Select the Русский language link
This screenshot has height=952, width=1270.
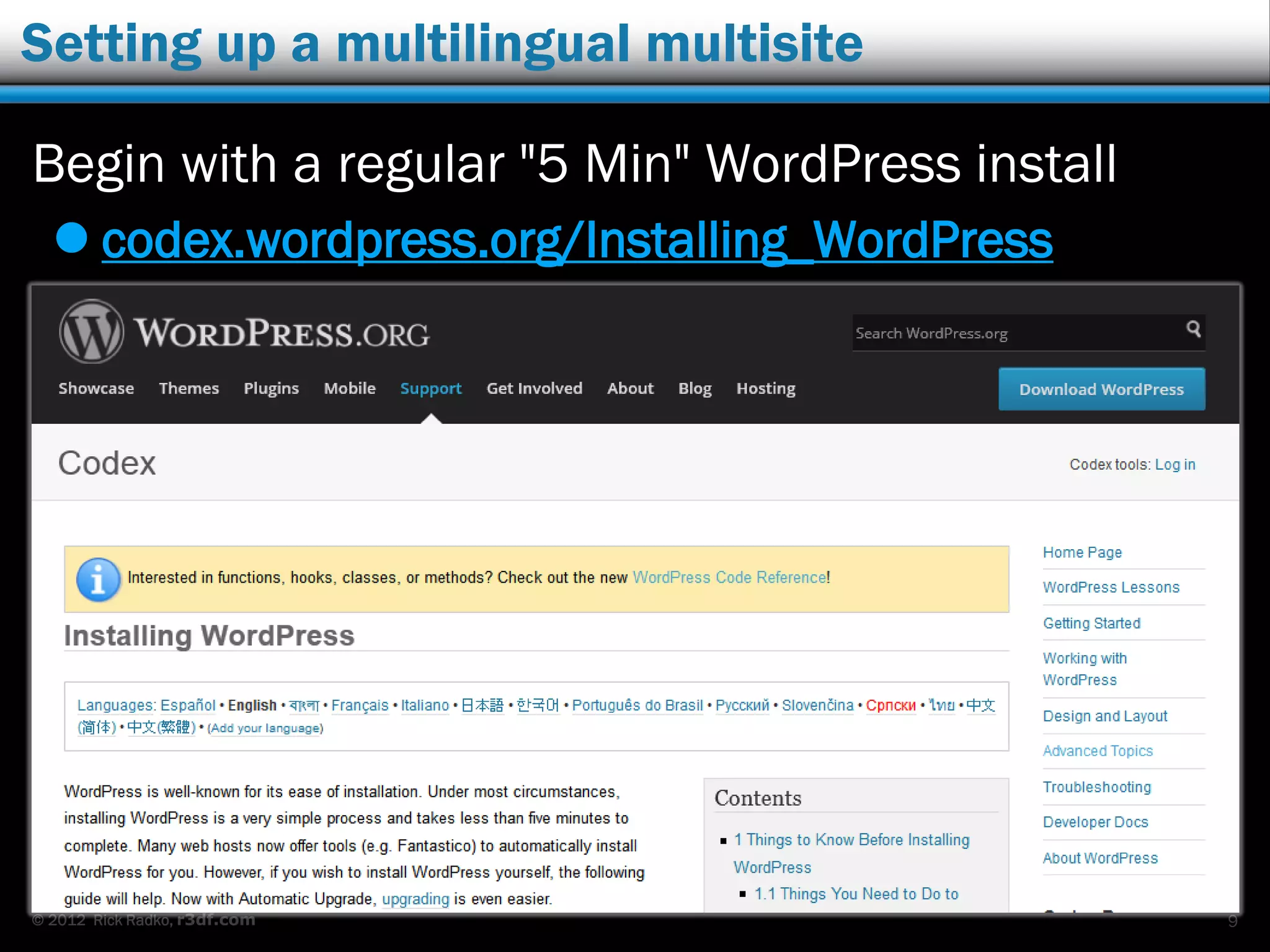742,705
